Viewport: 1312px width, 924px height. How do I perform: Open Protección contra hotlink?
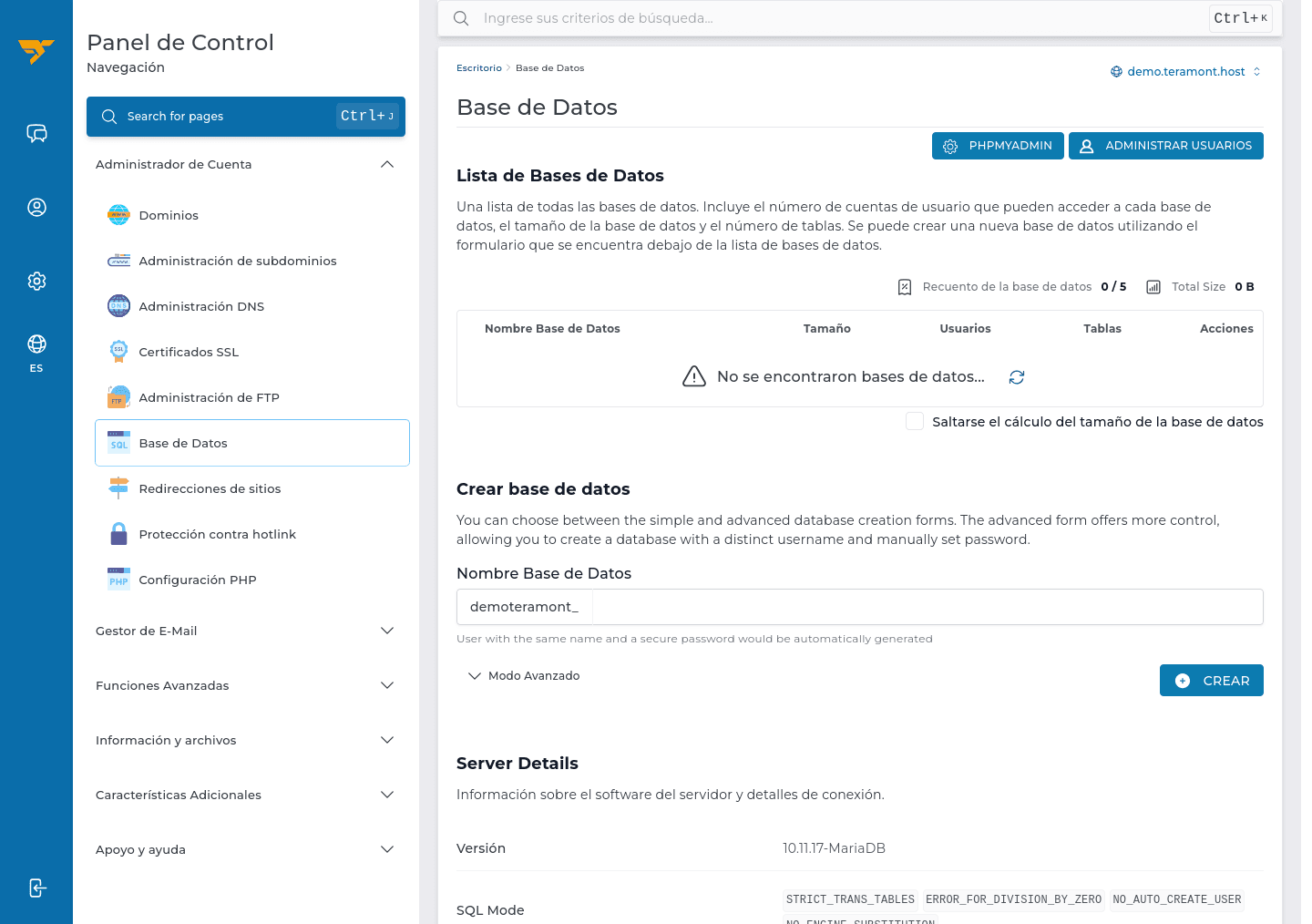pos(252,534)
